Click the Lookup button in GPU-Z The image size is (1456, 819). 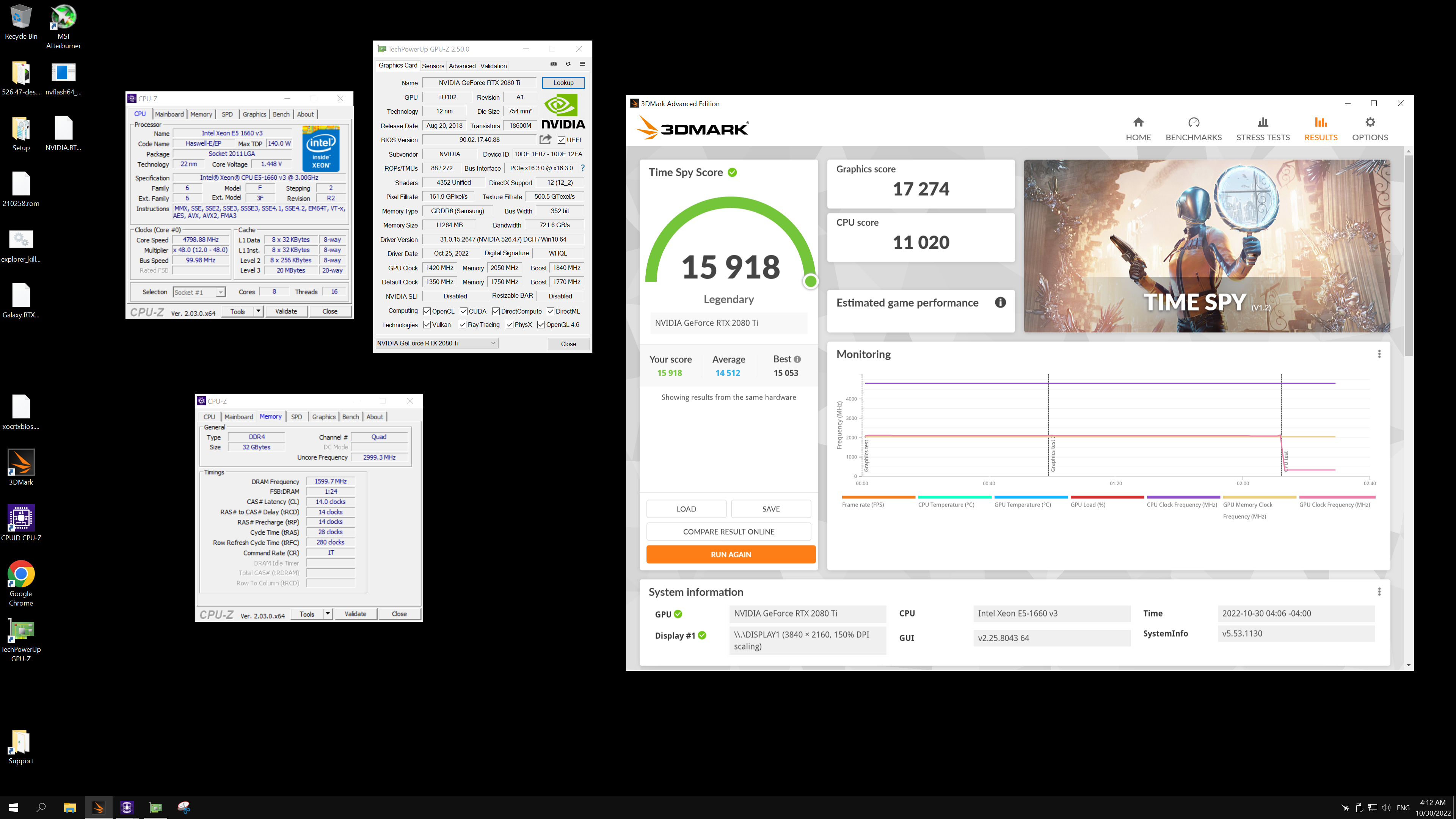point(563,83)
